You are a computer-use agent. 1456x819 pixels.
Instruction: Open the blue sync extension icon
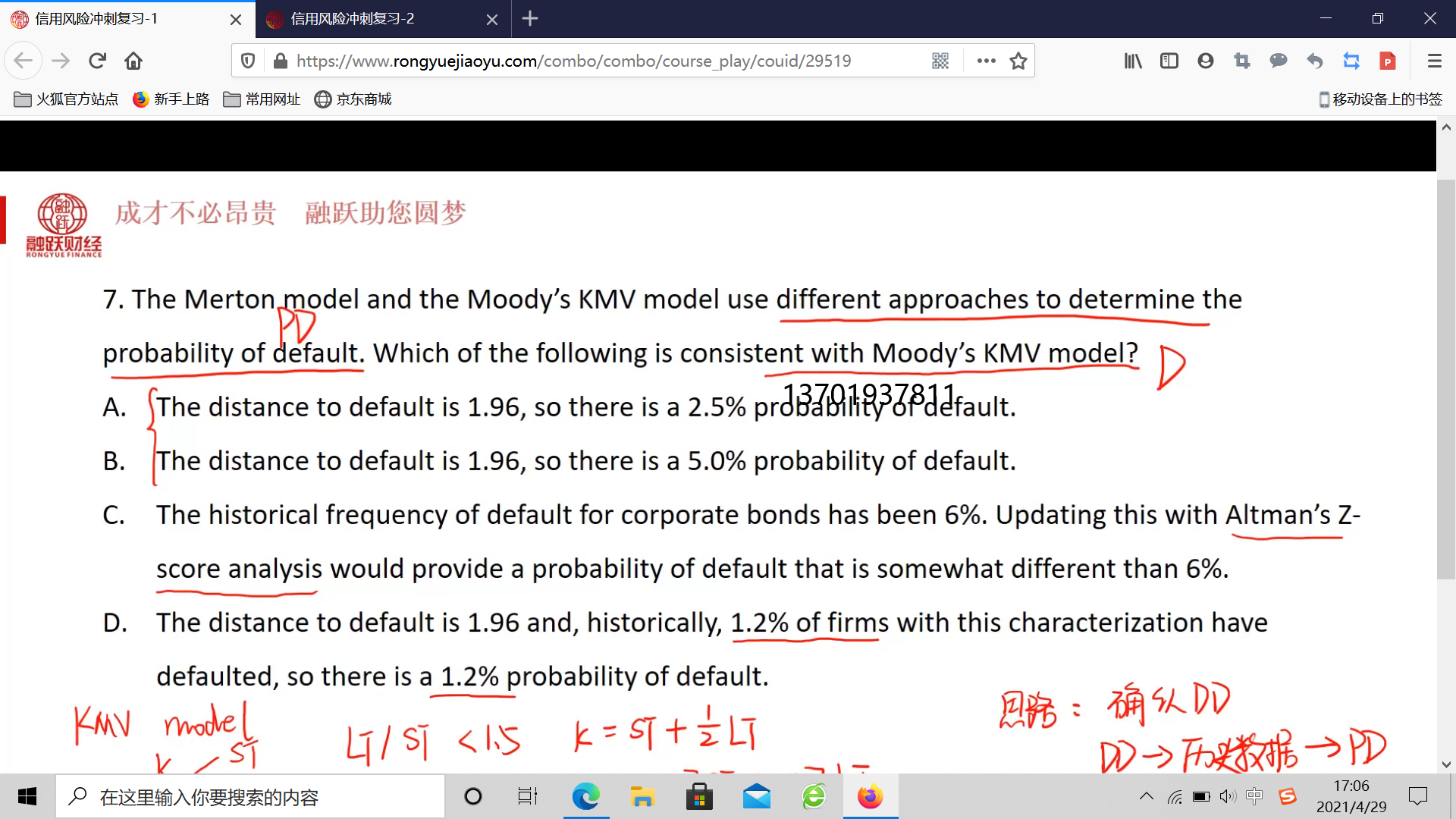(x=1351, y=61)
